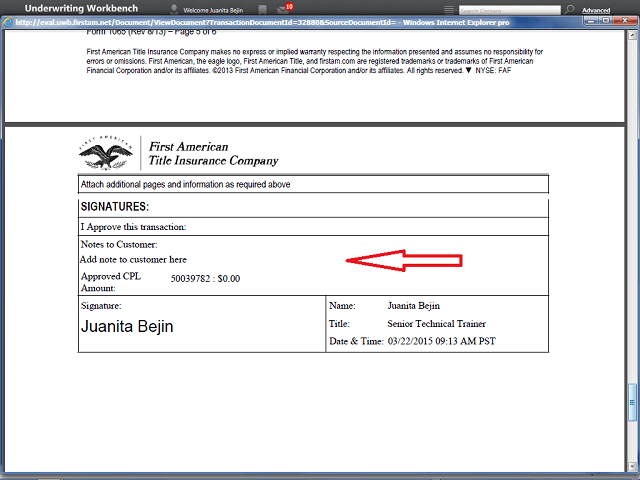Click scrollbar up arrow in document viewer
Viewport: 640px width, 480px height.
[632, 36]
